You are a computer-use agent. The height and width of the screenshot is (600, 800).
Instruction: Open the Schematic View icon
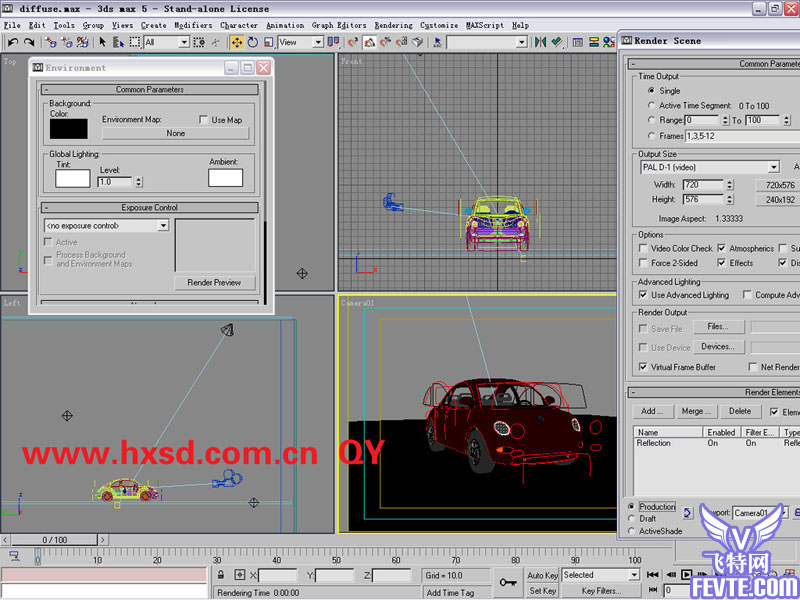coord(593,42)
